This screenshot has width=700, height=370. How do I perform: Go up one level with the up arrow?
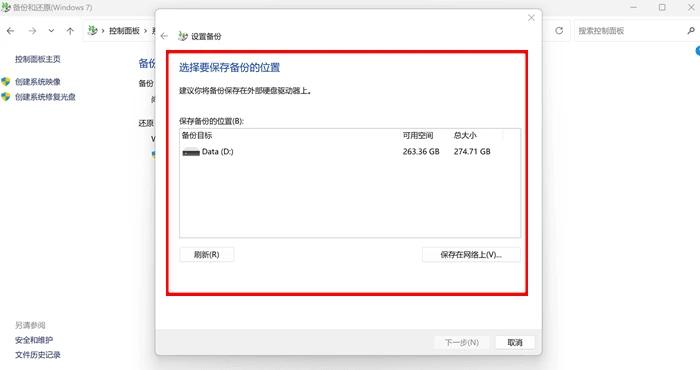pos(70,31)
